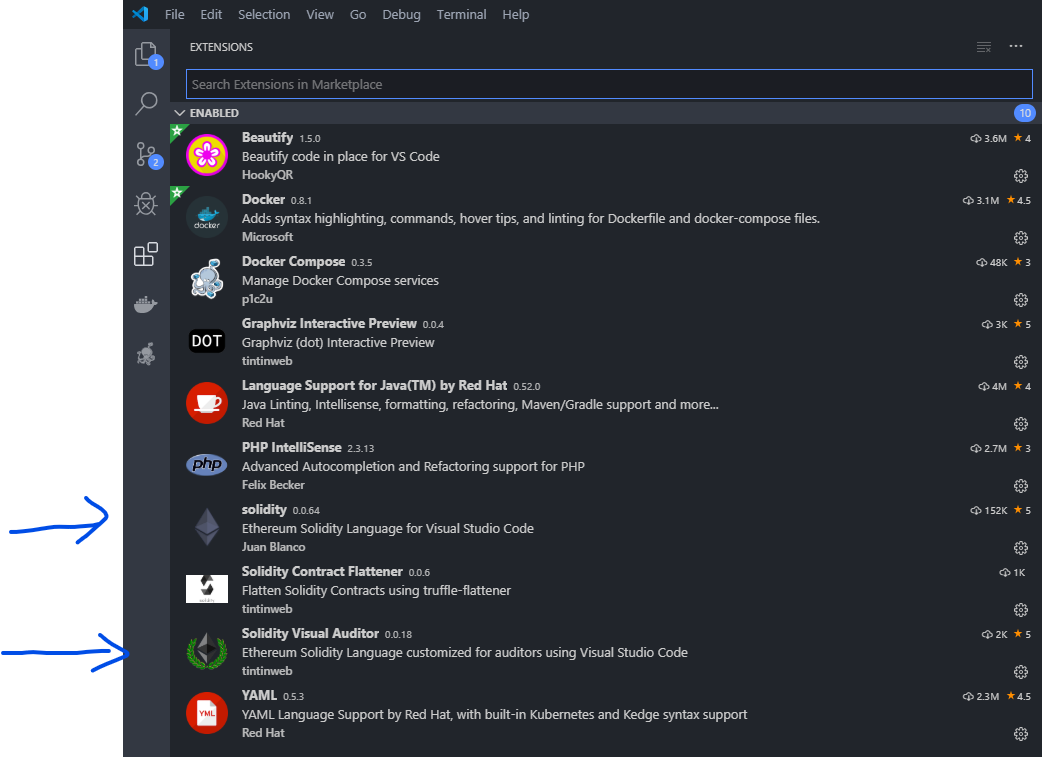Click the PHP IntelliSense php logo
Image resolution: width=1042 pixels, height=757 pixels.
click(207, 465)
